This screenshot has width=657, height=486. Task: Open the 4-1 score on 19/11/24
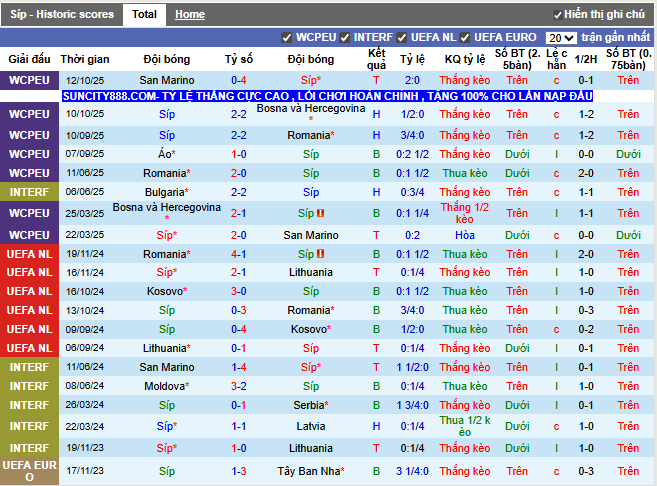click(x=238, y=254)
